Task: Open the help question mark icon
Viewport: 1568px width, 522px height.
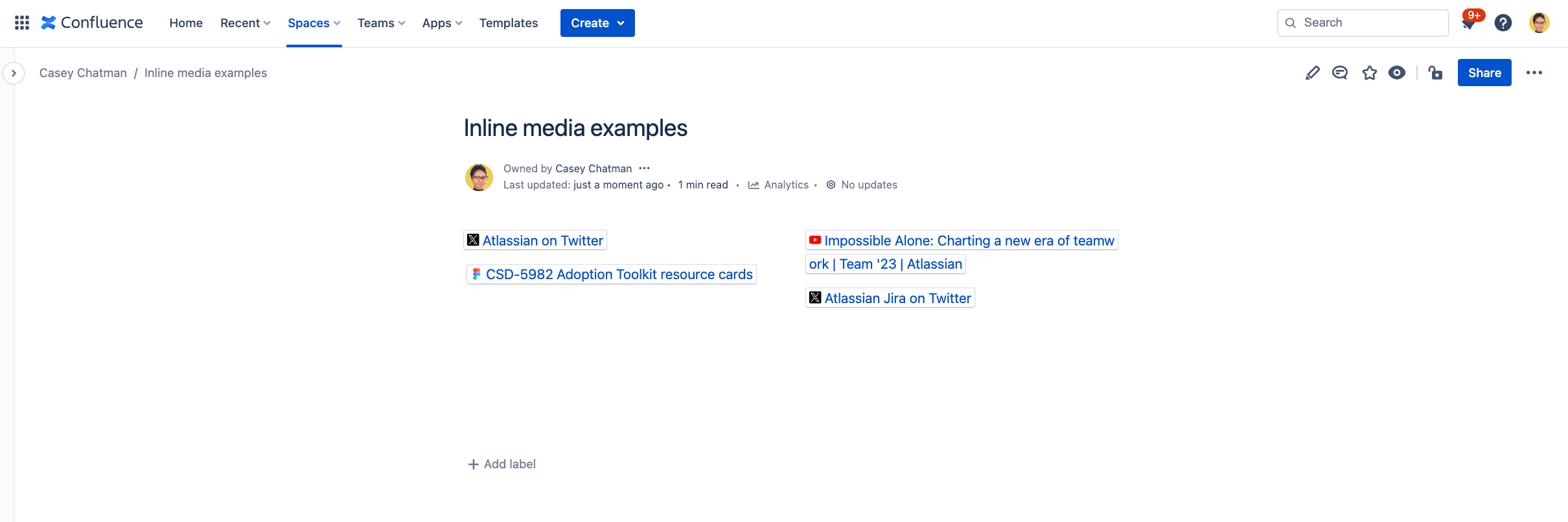Action: [x=1503, y=23]
